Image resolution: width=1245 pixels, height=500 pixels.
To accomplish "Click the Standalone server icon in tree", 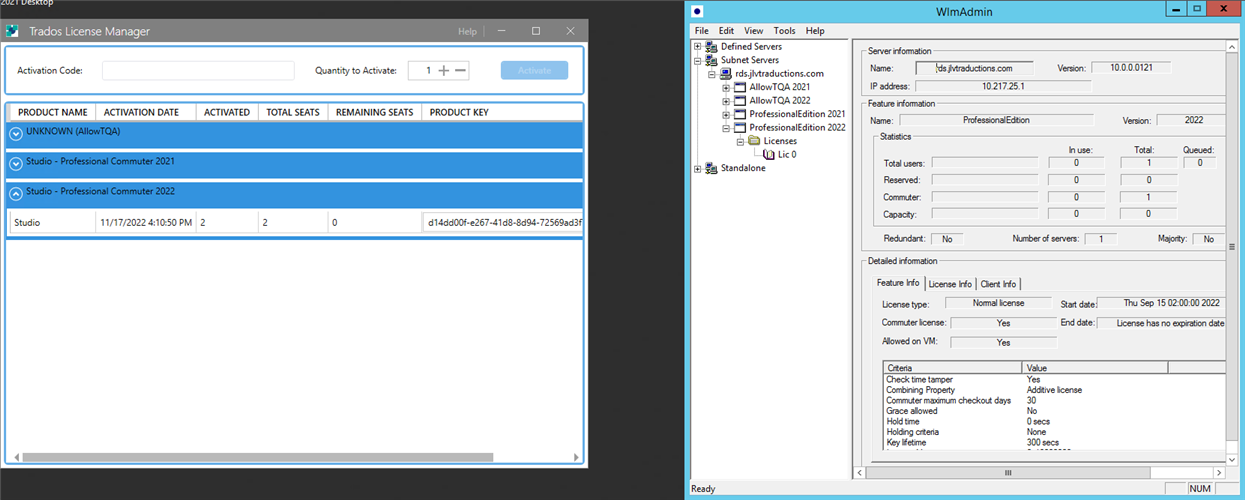I will coord(711,169).
